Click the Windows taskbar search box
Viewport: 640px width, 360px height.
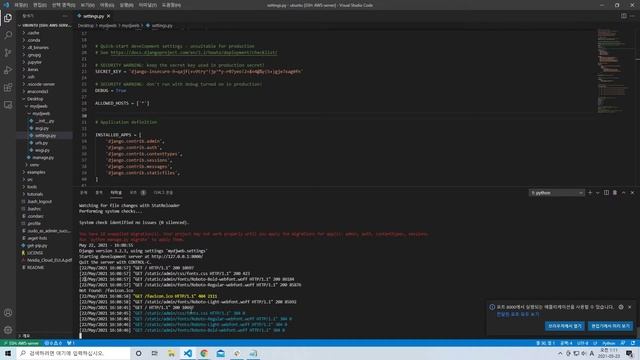click(73, 353)
